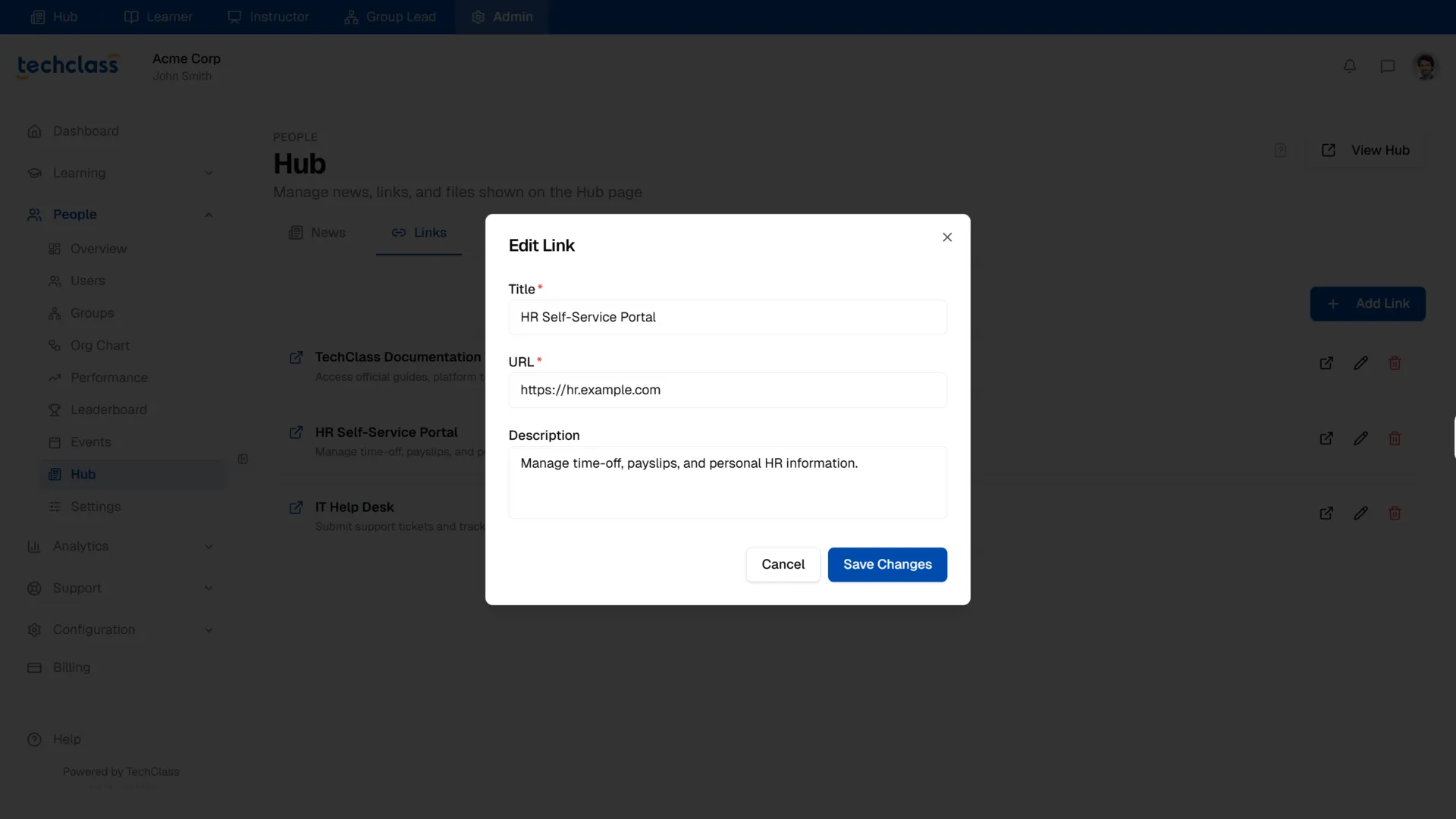The image size is (1456, 819).
Task: Click the Description text area
Action: pos(727,482)
